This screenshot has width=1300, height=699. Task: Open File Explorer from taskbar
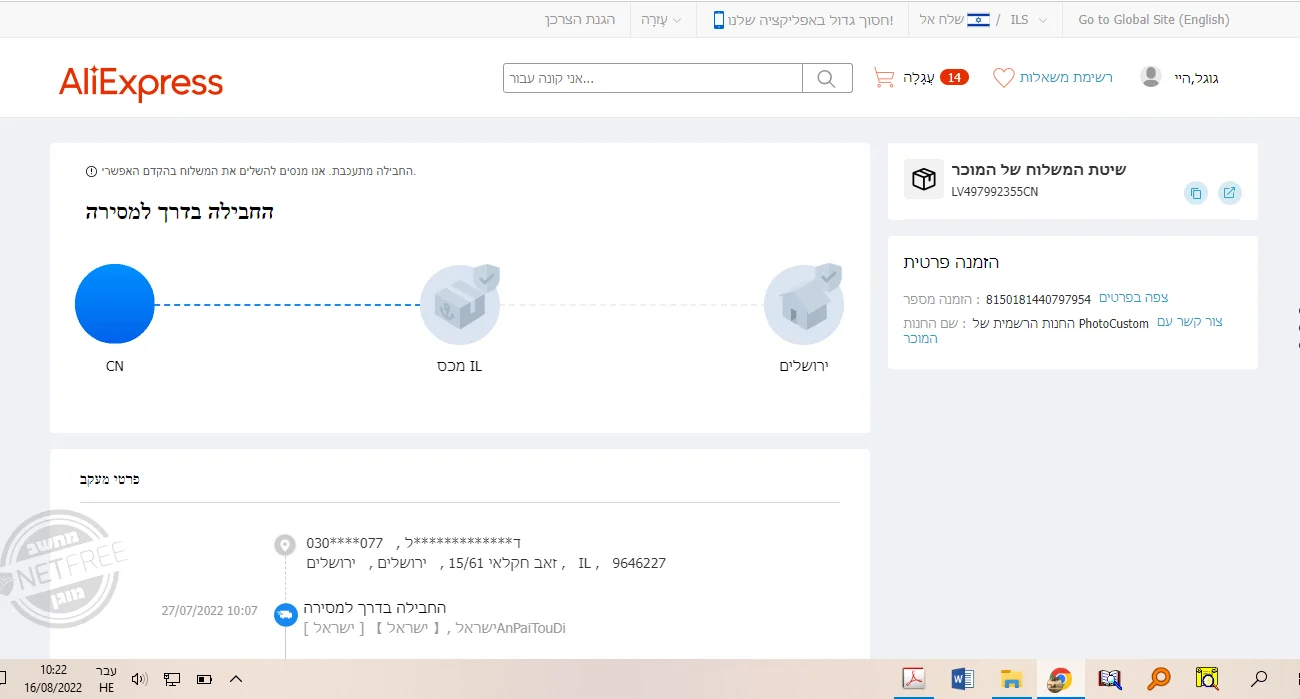click(x=1011, y=679)
